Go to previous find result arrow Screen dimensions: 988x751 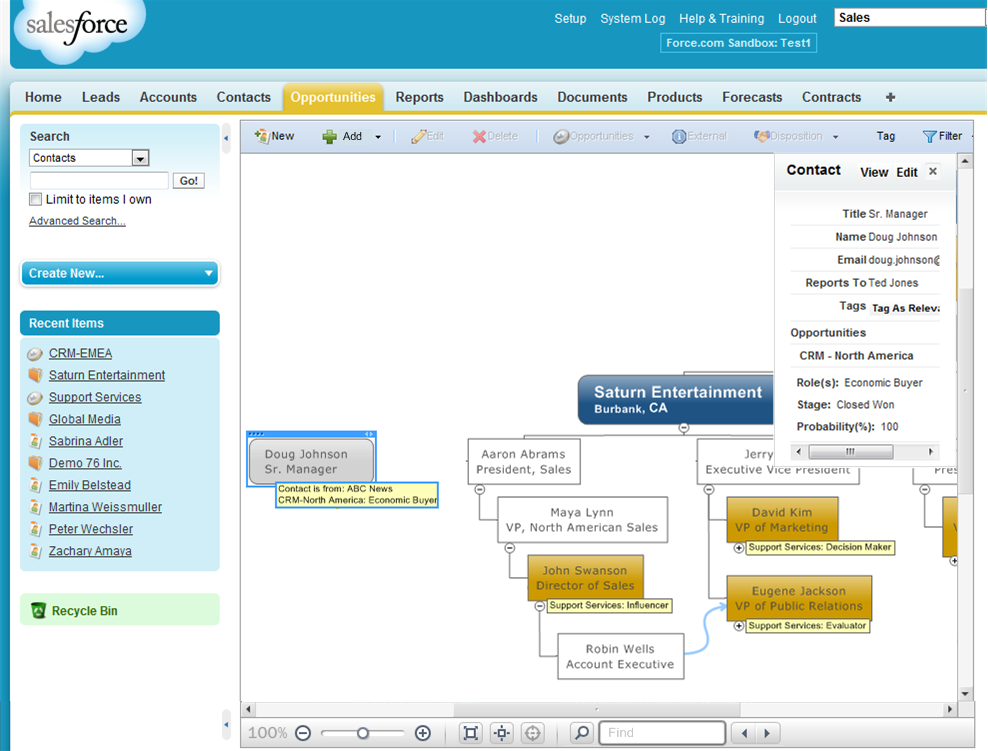coord(744,733)
